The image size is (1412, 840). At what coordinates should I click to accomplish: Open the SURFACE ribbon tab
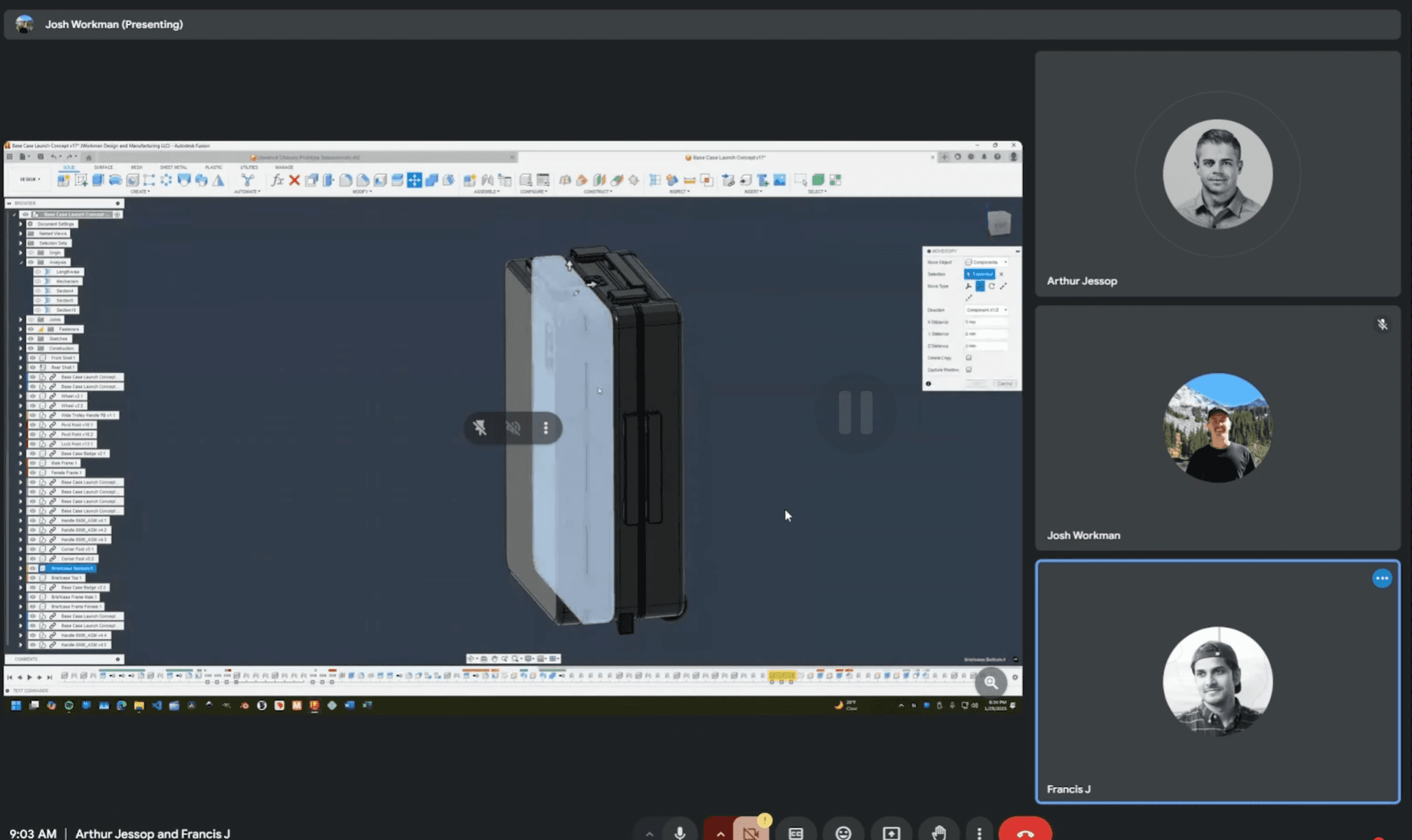tap(103, 167)
